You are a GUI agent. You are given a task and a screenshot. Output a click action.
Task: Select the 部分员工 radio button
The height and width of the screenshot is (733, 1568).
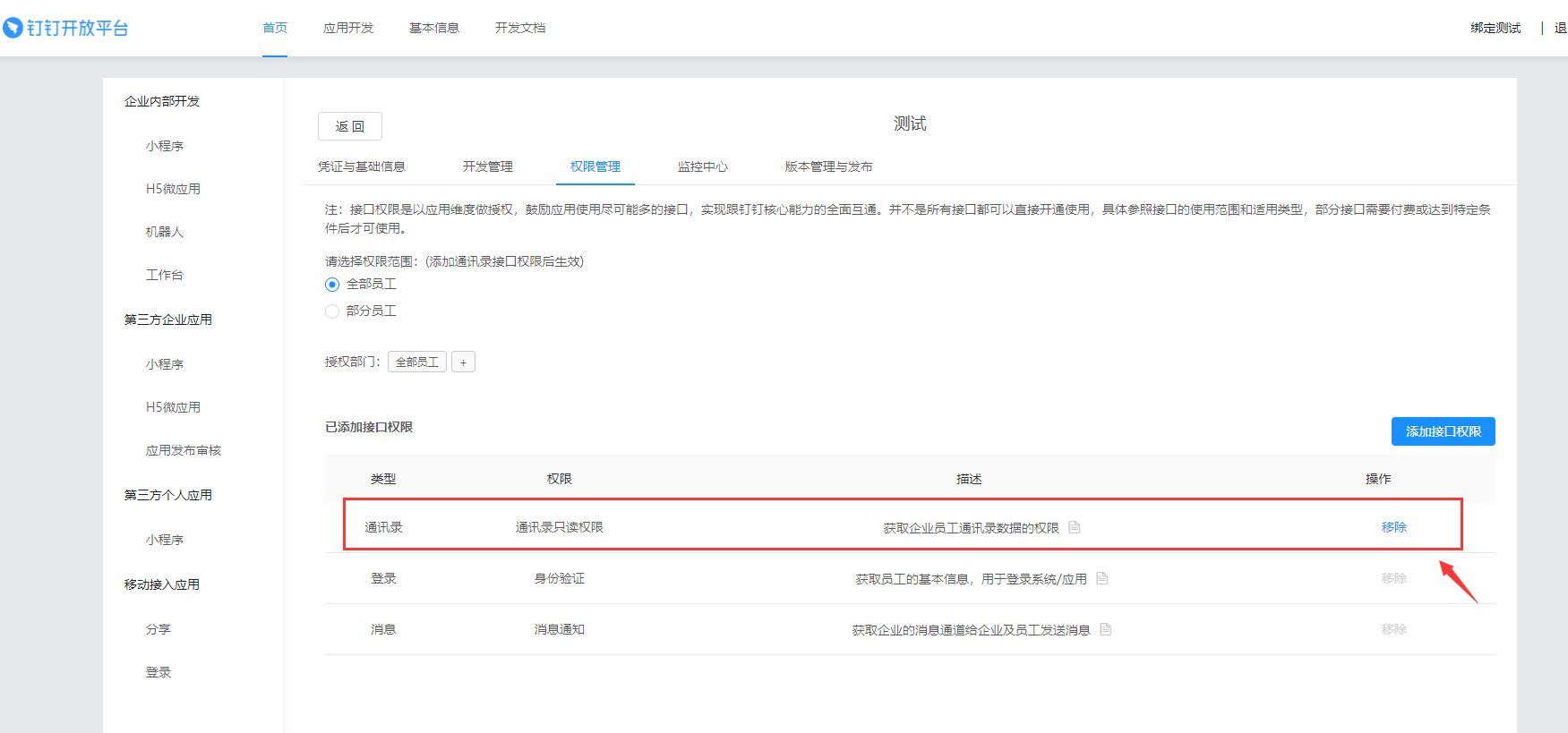pos(332,311)
